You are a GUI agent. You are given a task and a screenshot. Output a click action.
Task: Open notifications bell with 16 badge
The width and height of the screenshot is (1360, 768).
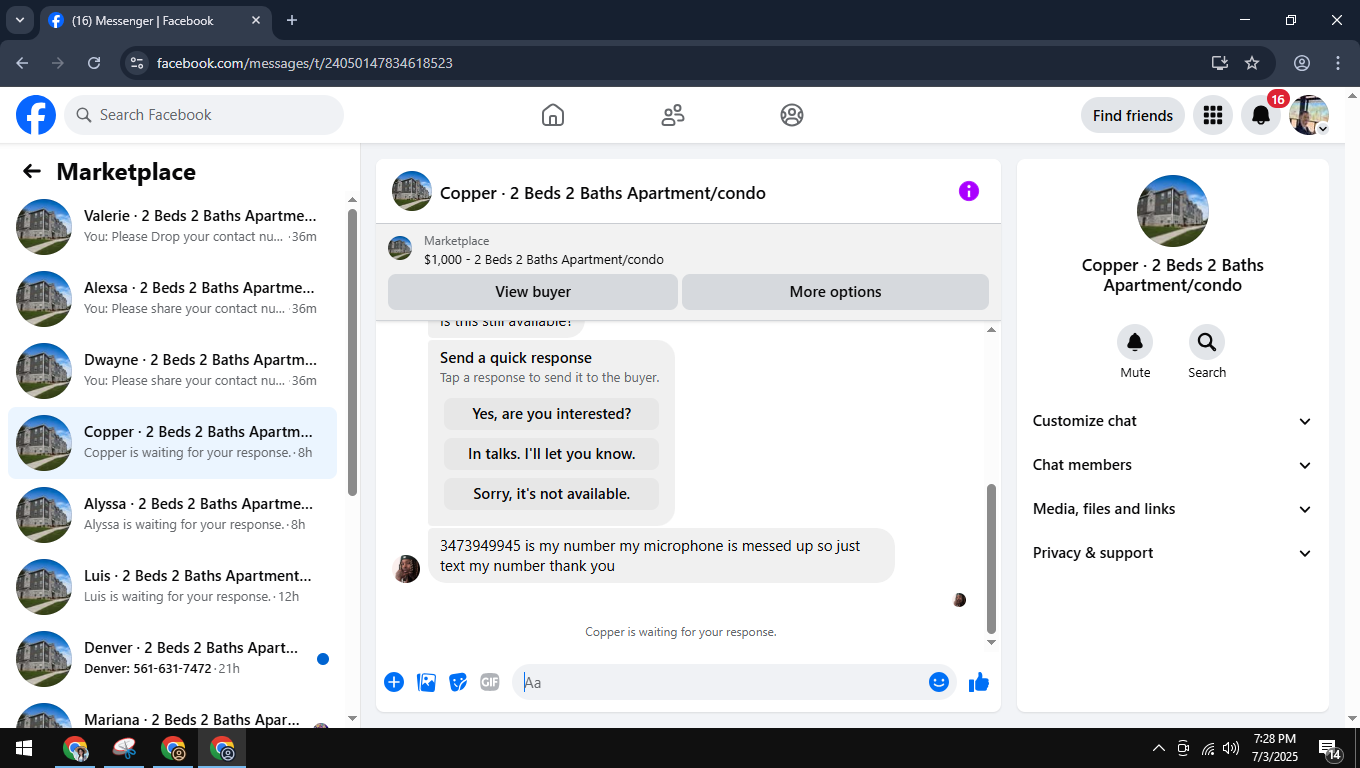coord(1261,115)
